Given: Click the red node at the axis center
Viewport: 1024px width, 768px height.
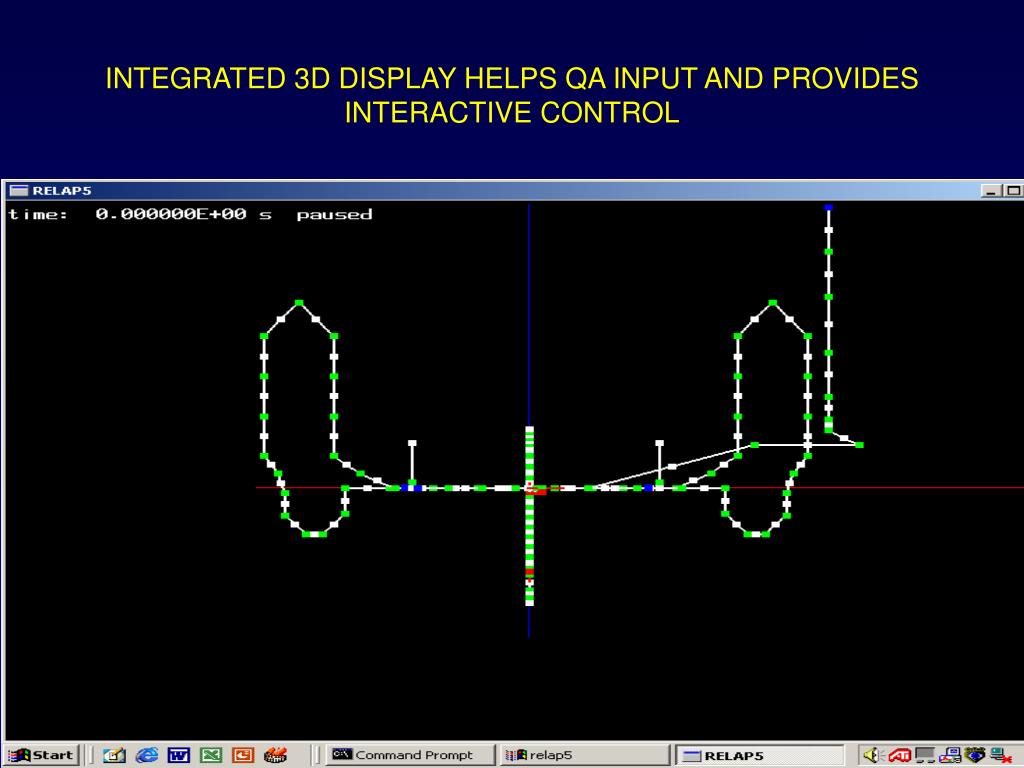Looking at the screenshot, I should coord(538,490).
